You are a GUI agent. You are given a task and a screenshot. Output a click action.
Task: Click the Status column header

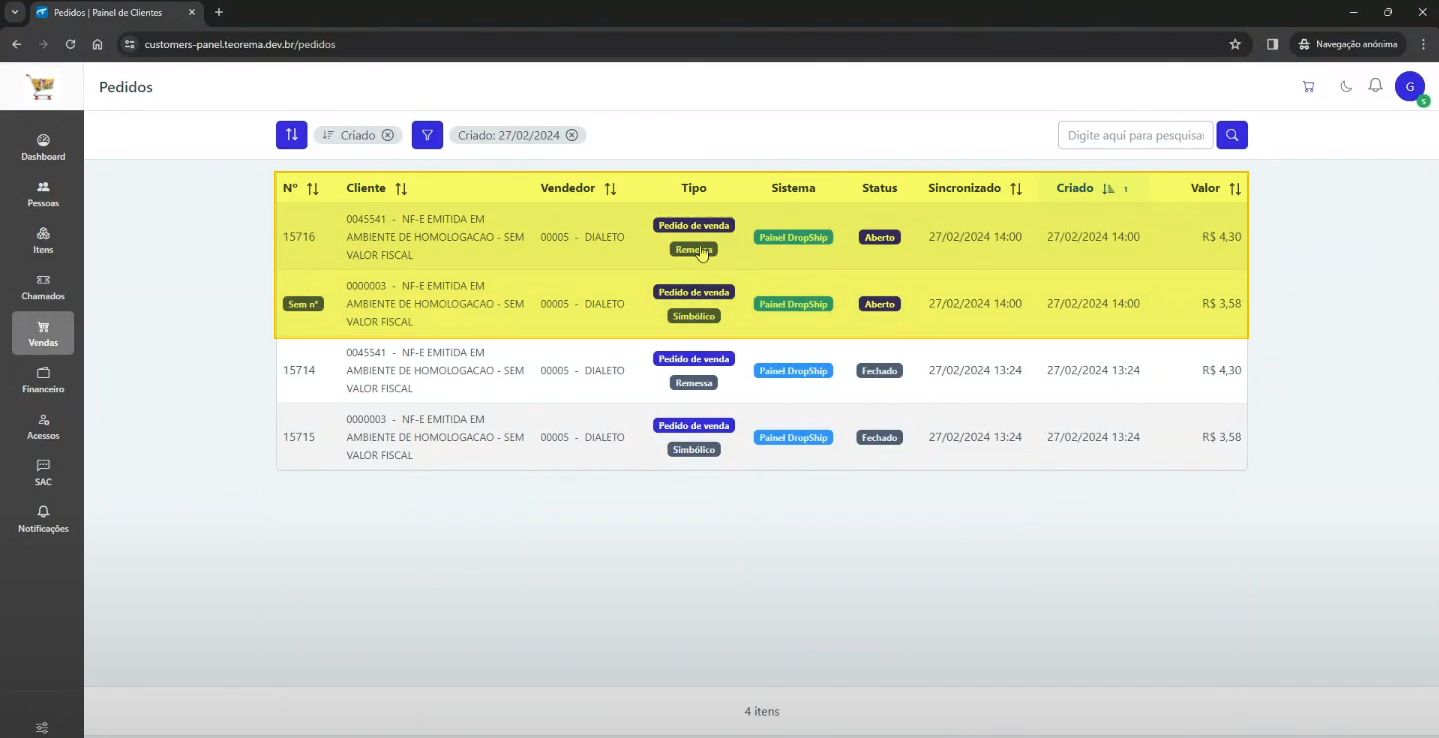879,188
